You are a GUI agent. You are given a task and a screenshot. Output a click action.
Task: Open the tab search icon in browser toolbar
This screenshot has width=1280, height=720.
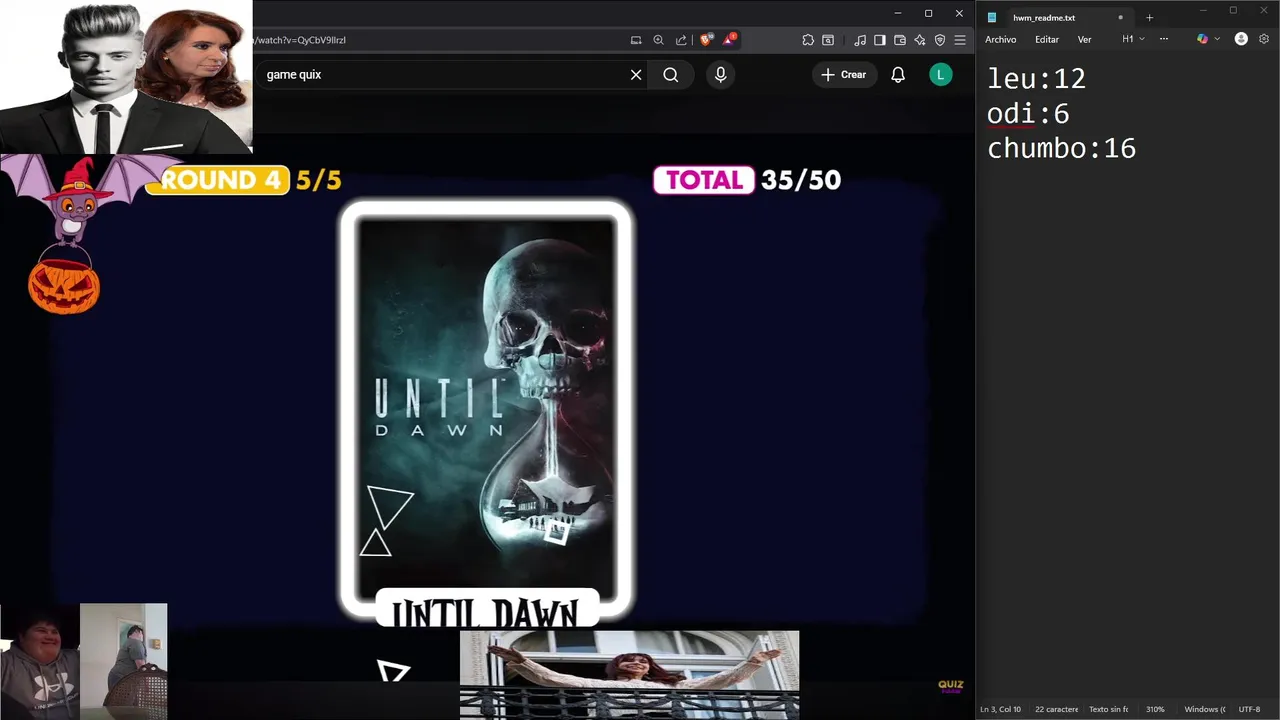pos(828,40)
